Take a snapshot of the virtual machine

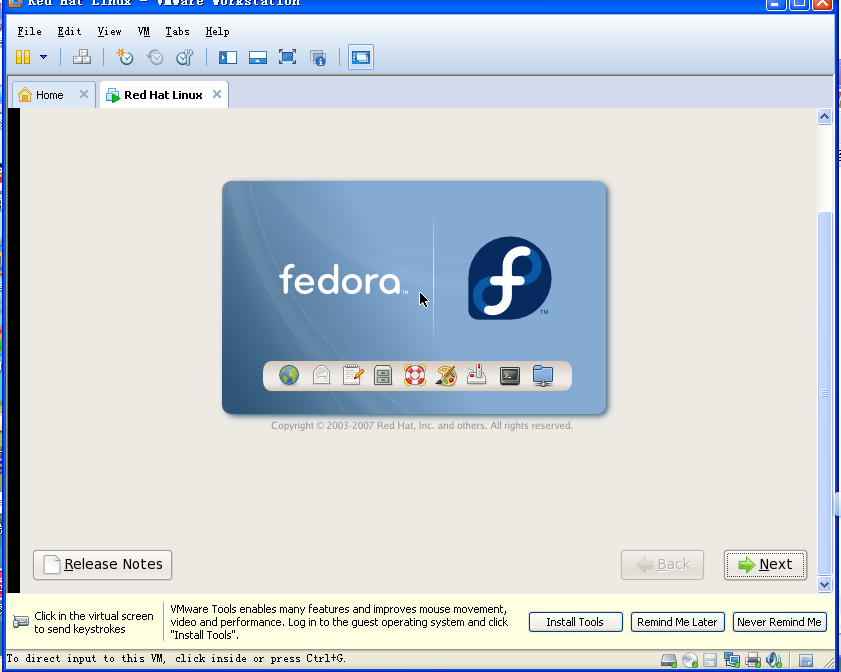[124, 57]
